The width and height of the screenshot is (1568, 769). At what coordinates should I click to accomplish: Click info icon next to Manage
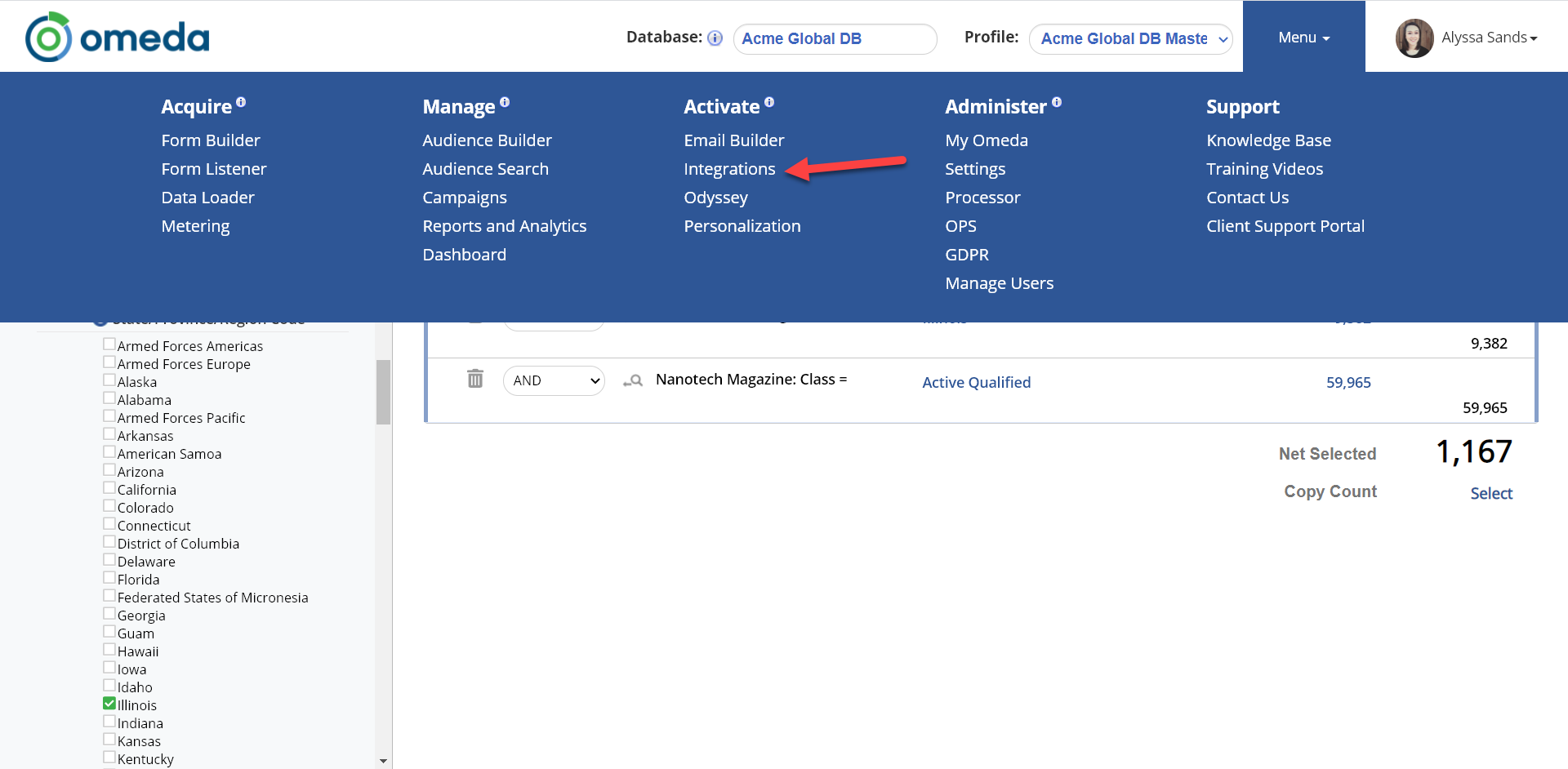(505, 103)
